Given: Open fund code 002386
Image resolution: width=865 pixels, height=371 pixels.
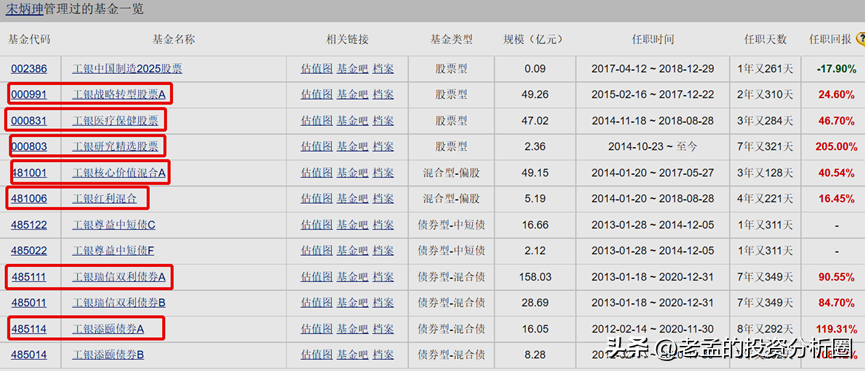Looking at the screenshot, I should pos(29,69).
